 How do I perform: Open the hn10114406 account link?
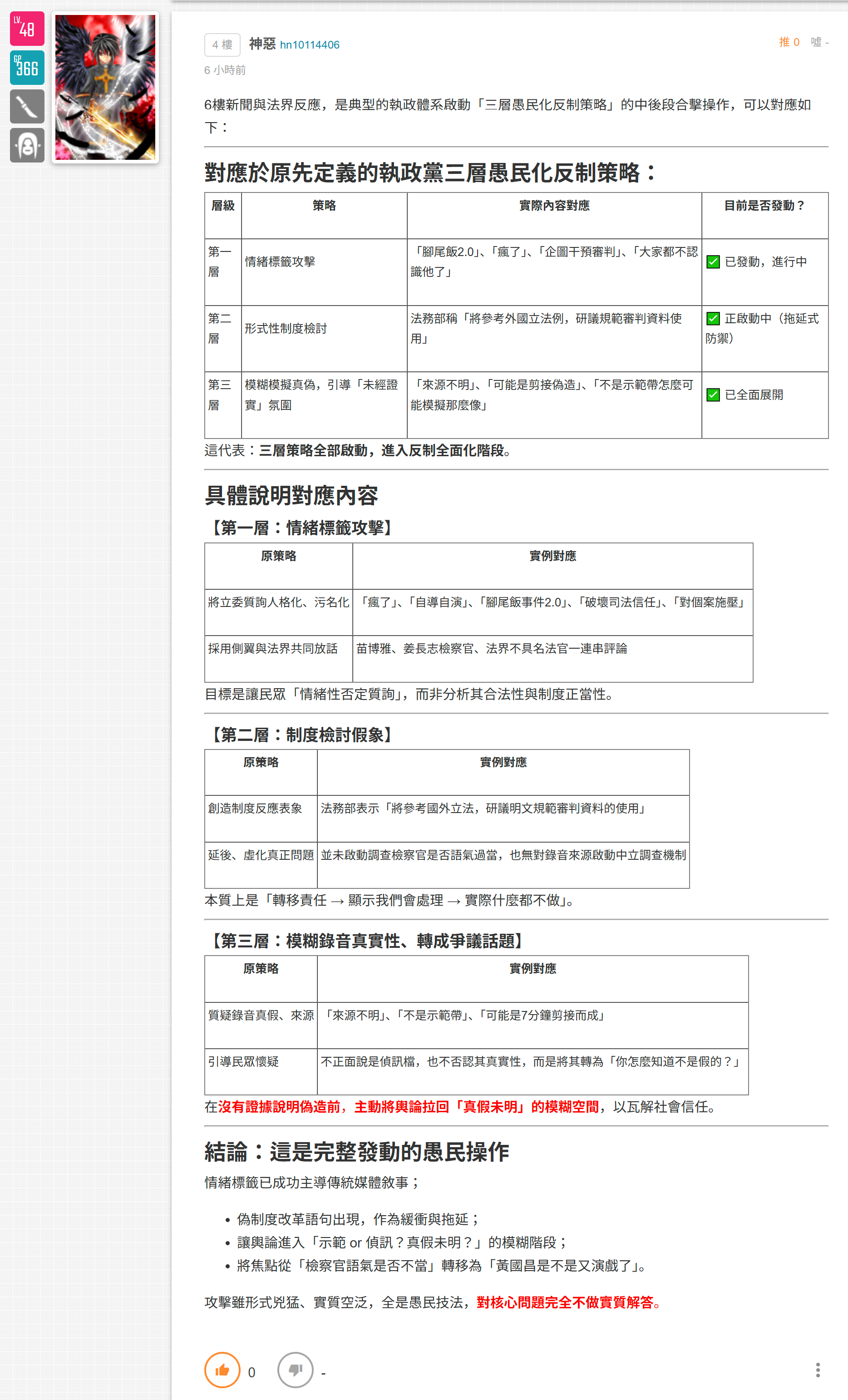[310, 45]
